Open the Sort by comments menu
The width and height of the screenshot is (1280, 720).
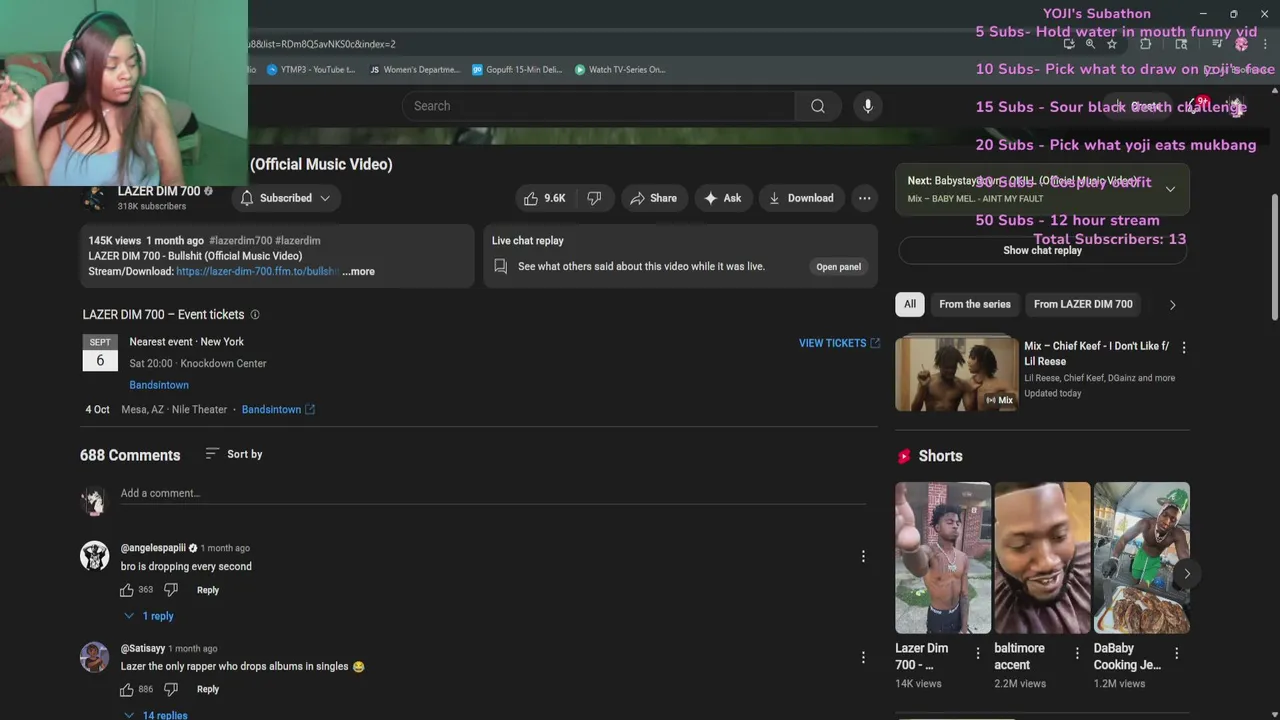pyautogui.click(x=234, y=454)
